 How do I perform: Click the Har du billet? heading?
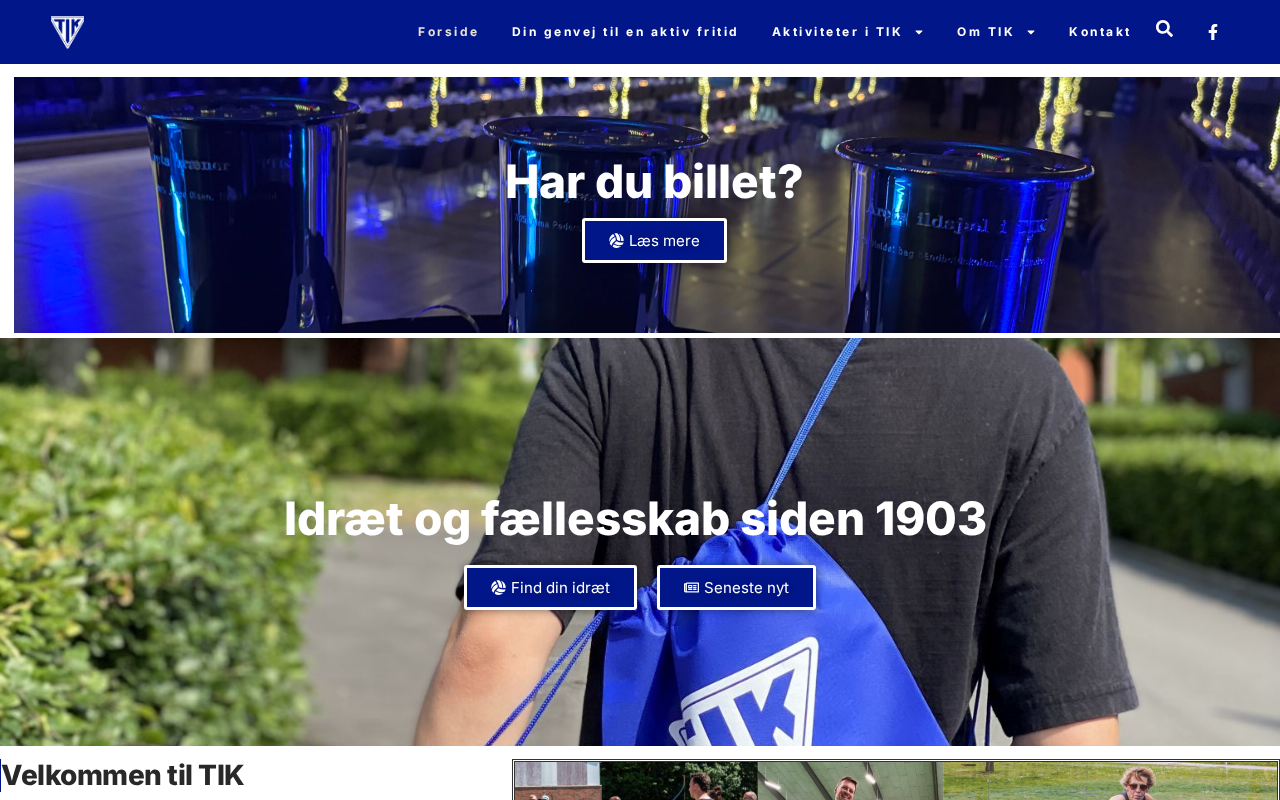pos(654,182)
